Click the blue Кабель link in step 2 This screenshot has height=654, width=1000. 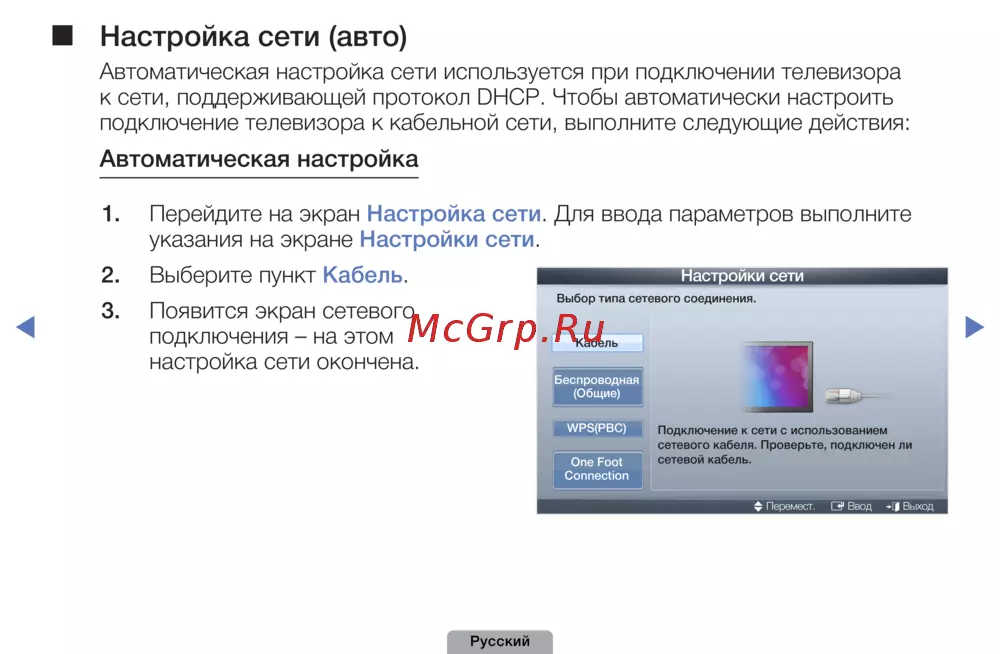(362, 275)
